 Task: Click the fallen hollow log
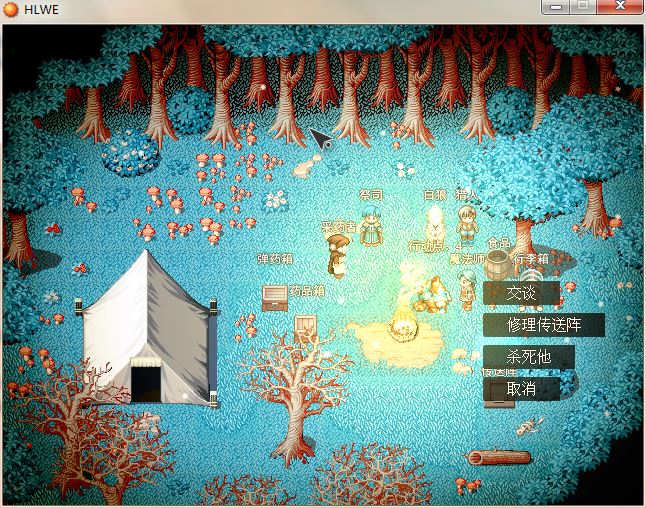coord(499,458)
